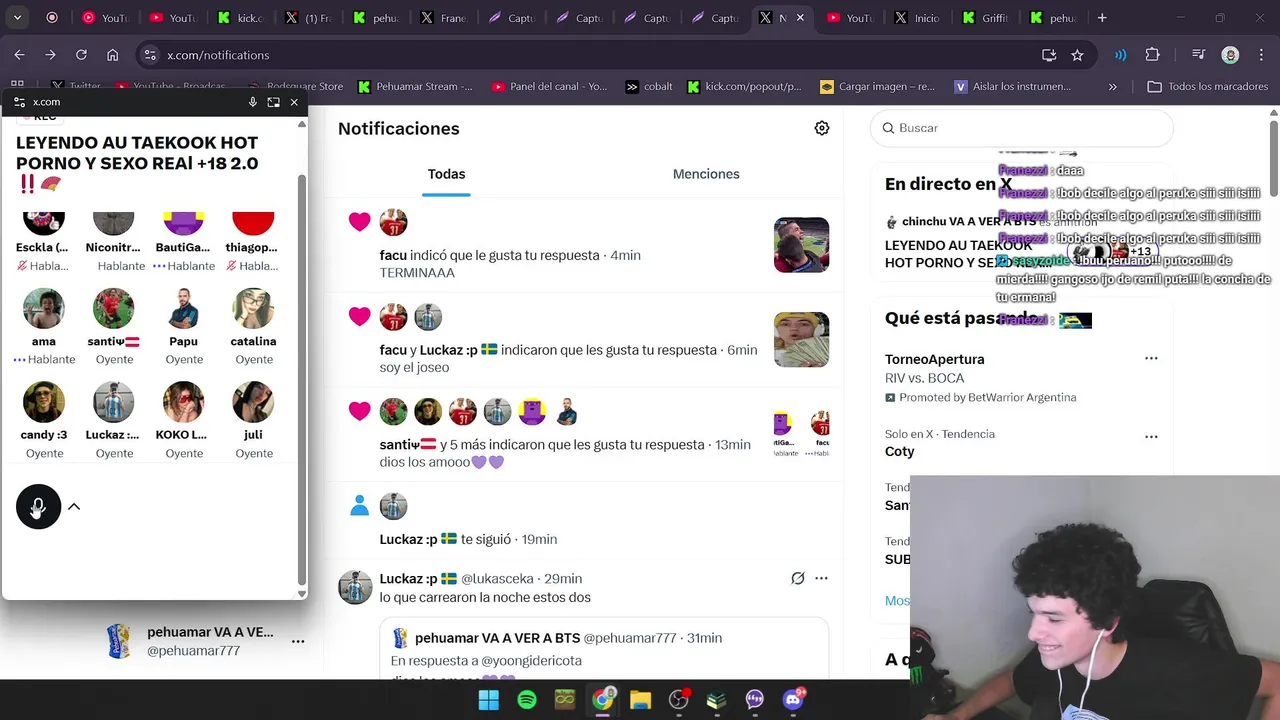
Task: Expand the chevron beside the microphone button
Action: point(74,506)
